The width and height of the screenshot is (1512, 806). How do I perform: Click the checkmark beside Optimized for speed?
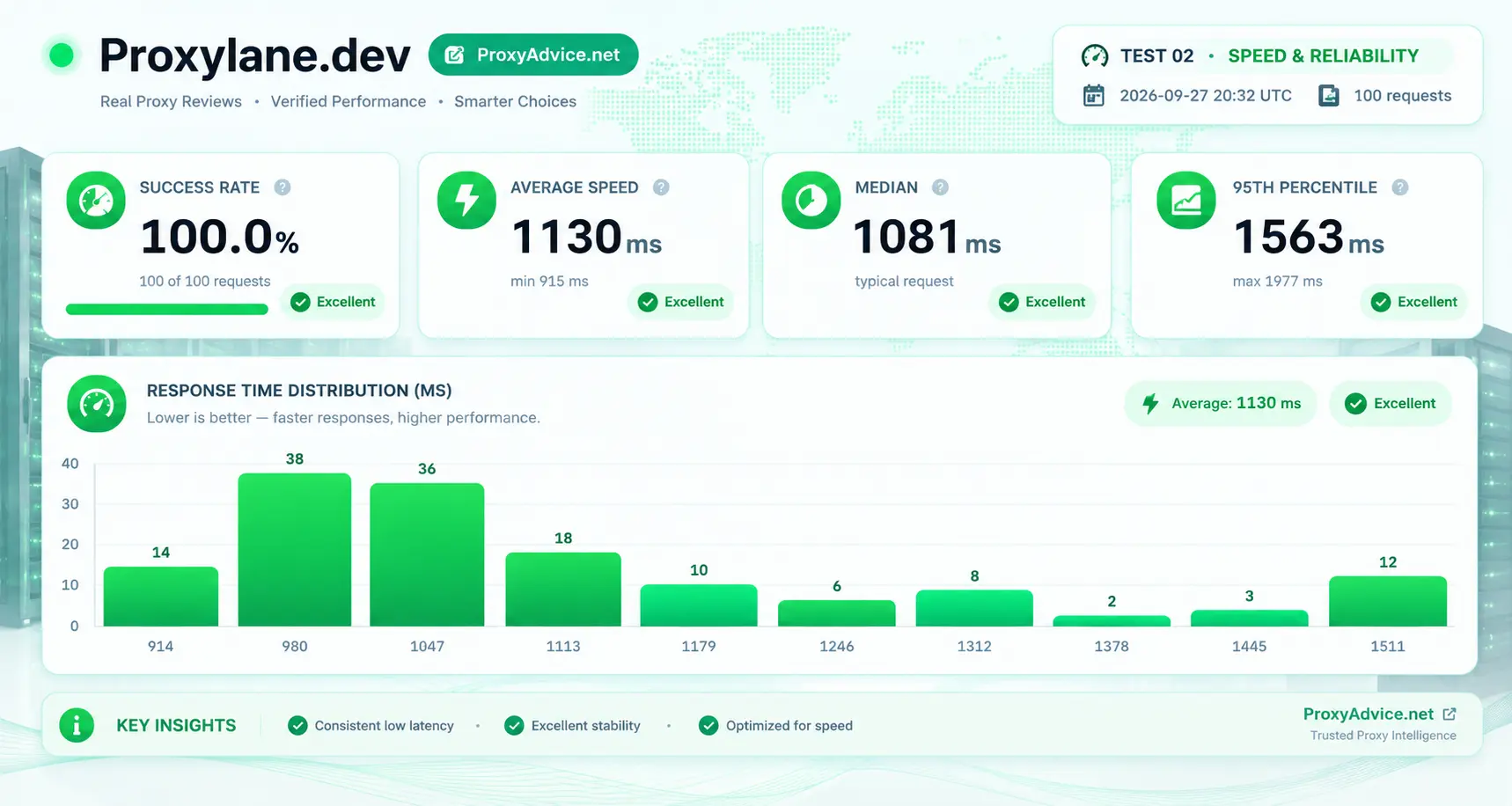(708, 725)
